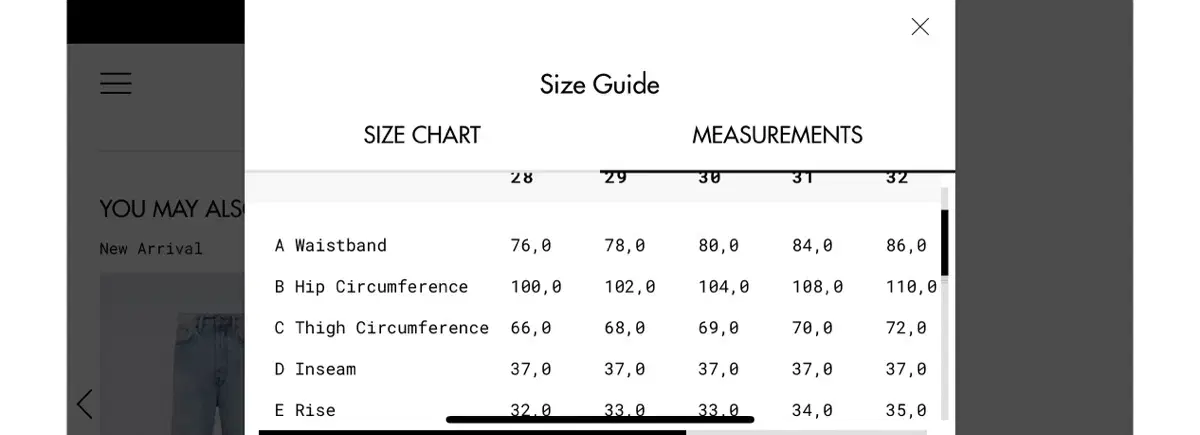This screenshot has width=1200, height=435.
Task: Tap the previous arrow beside the product image
Action: (85, 404)
